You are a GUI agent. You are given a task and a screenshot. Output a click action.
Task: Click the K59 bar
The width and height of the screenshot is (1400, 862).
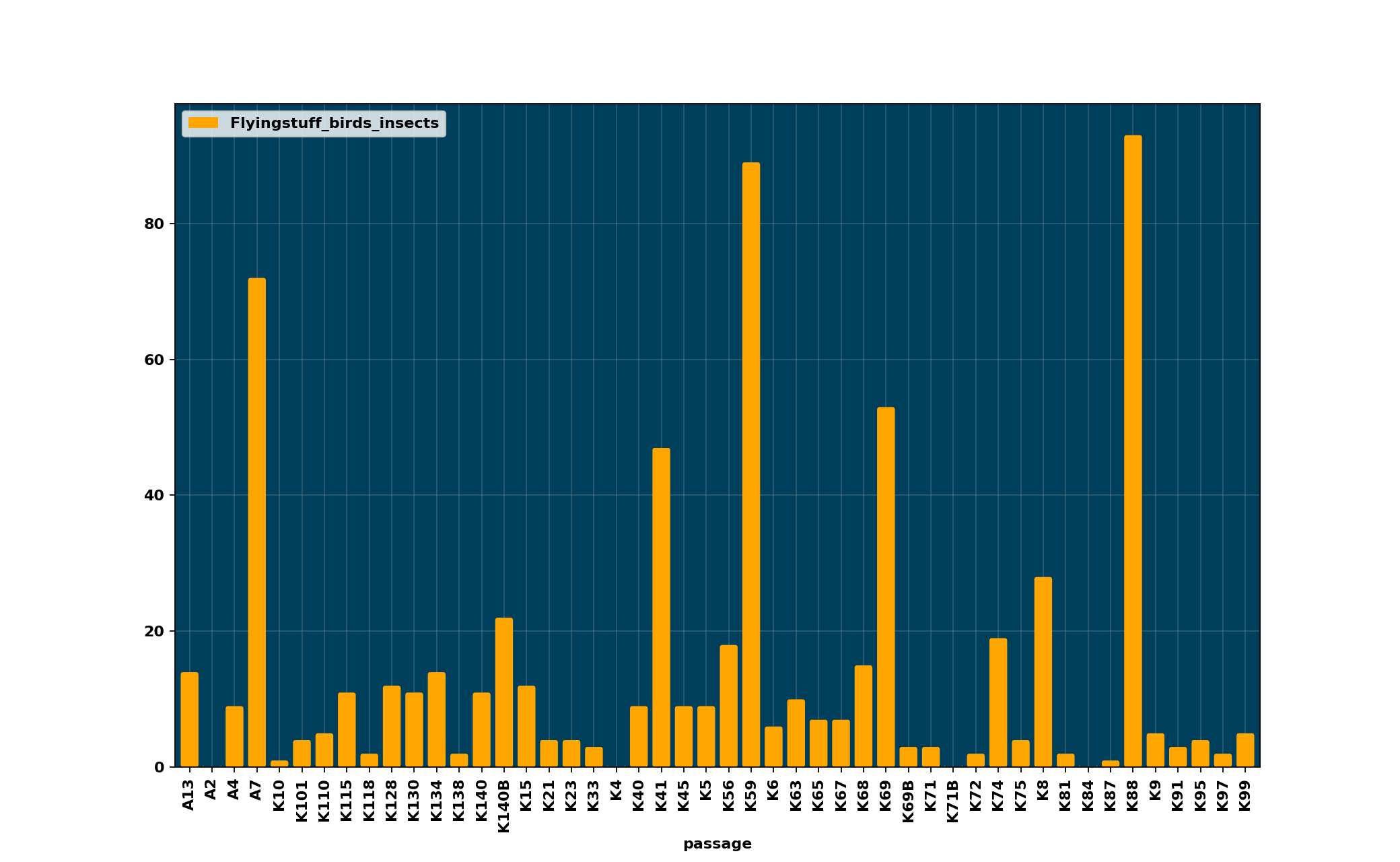pyautogui.click(x=751, y=465)
